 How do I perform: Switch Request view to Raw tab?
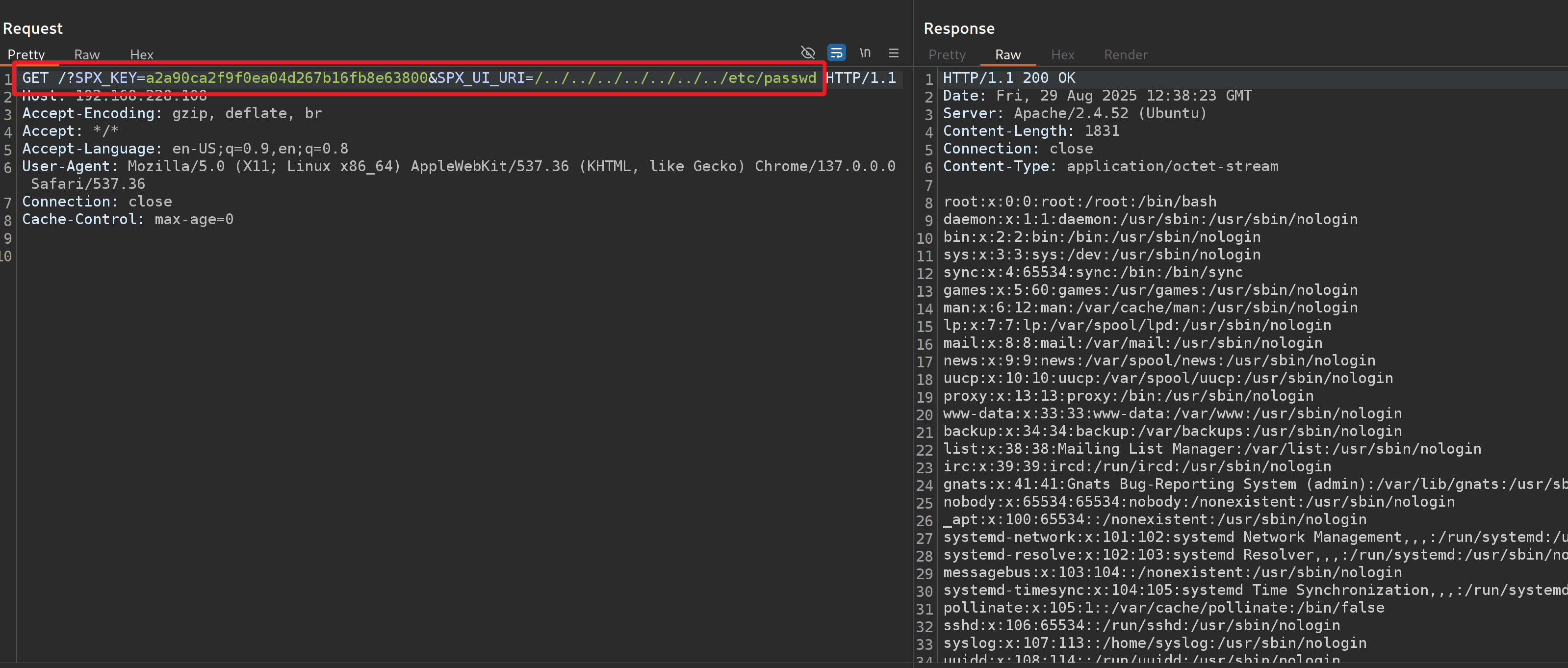87,55
